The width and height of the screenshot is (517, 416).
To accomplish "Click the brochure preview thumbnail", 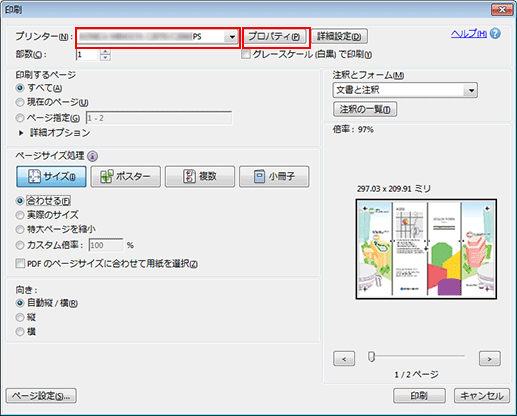I will click(426, 249).
